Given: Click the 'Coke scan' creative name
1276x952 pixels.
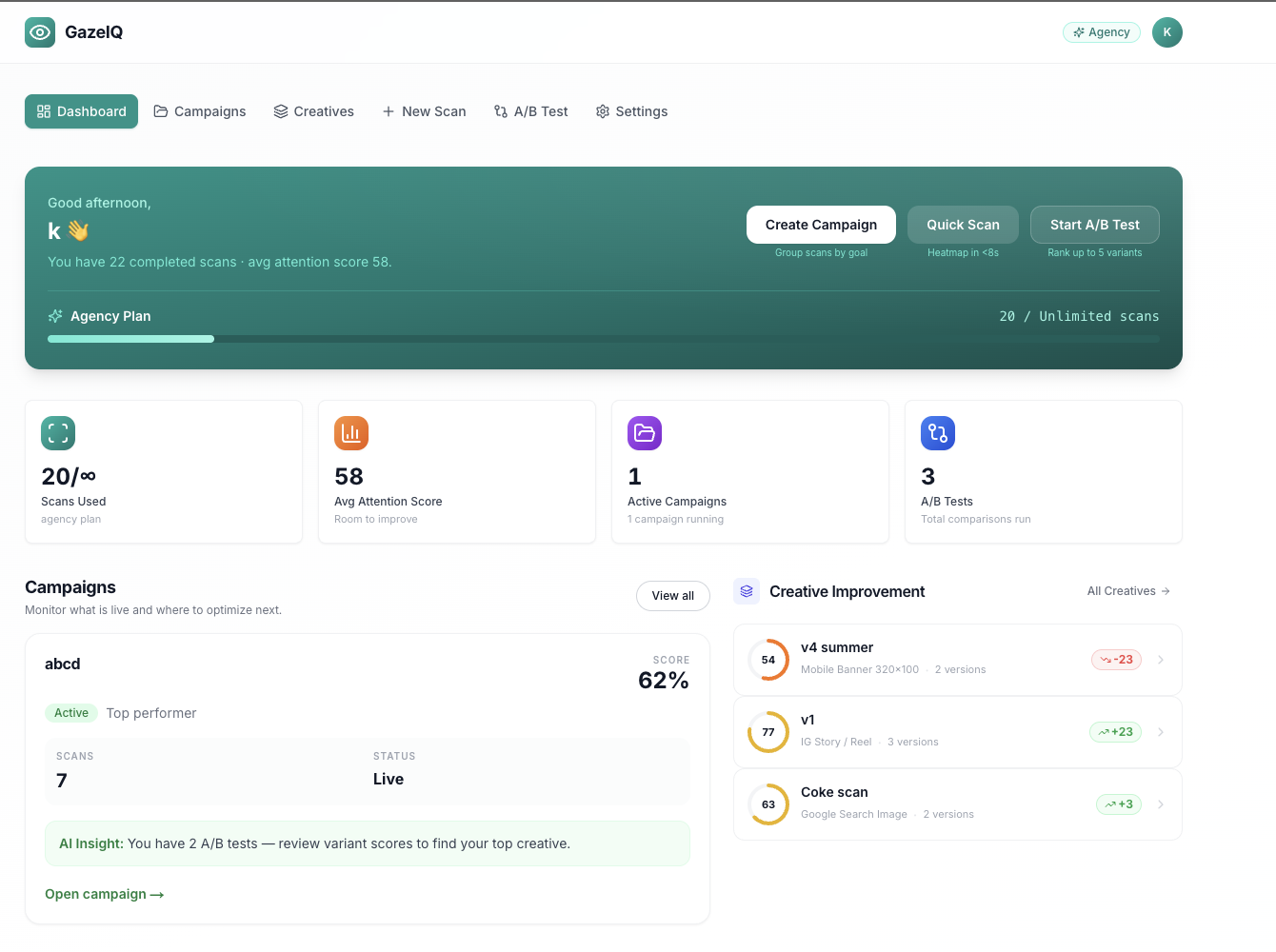Looking at the screenshot, I should 834,792.
